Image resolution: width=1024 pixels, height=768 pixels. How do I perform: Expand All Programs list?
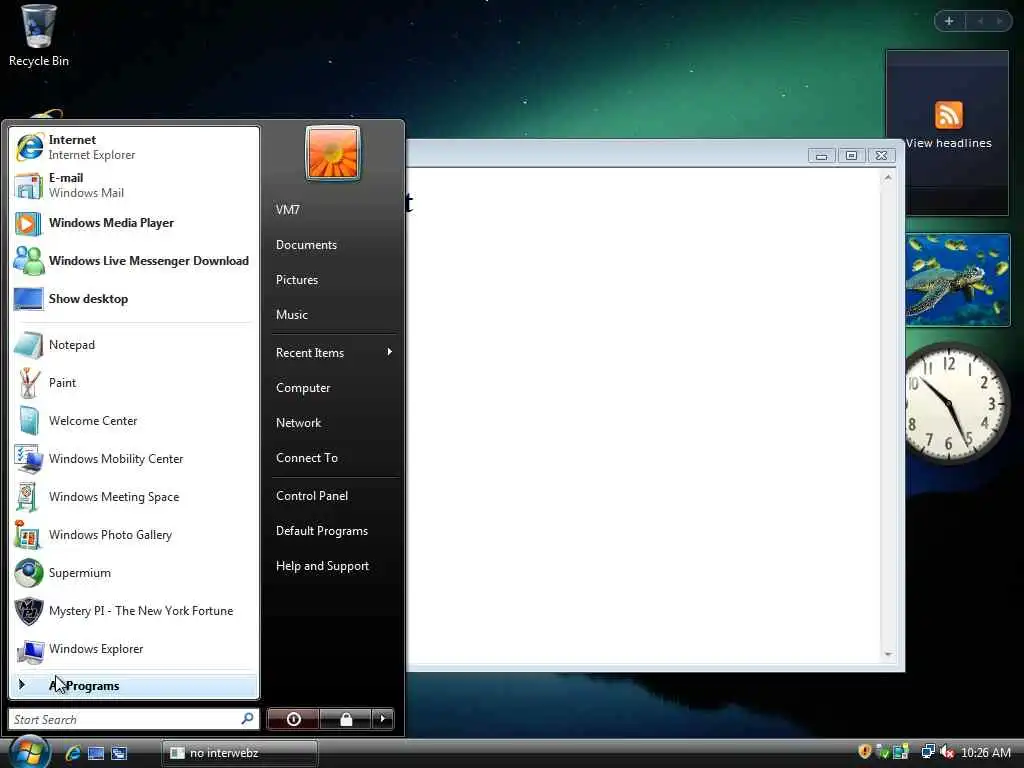(134, 686)
